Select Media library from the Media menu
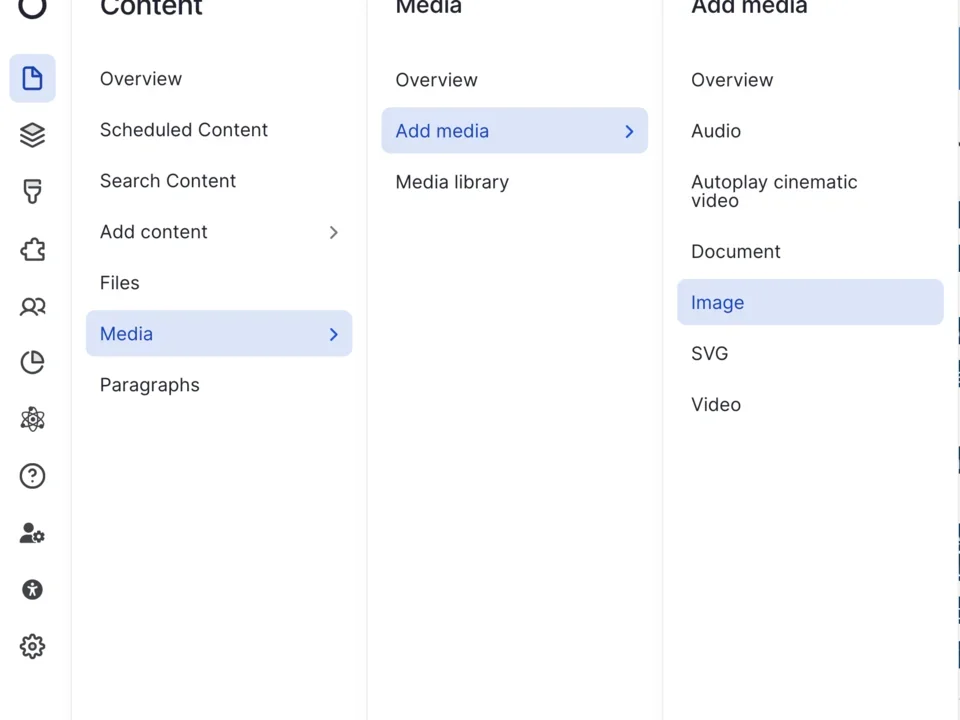 pos(452,182)
